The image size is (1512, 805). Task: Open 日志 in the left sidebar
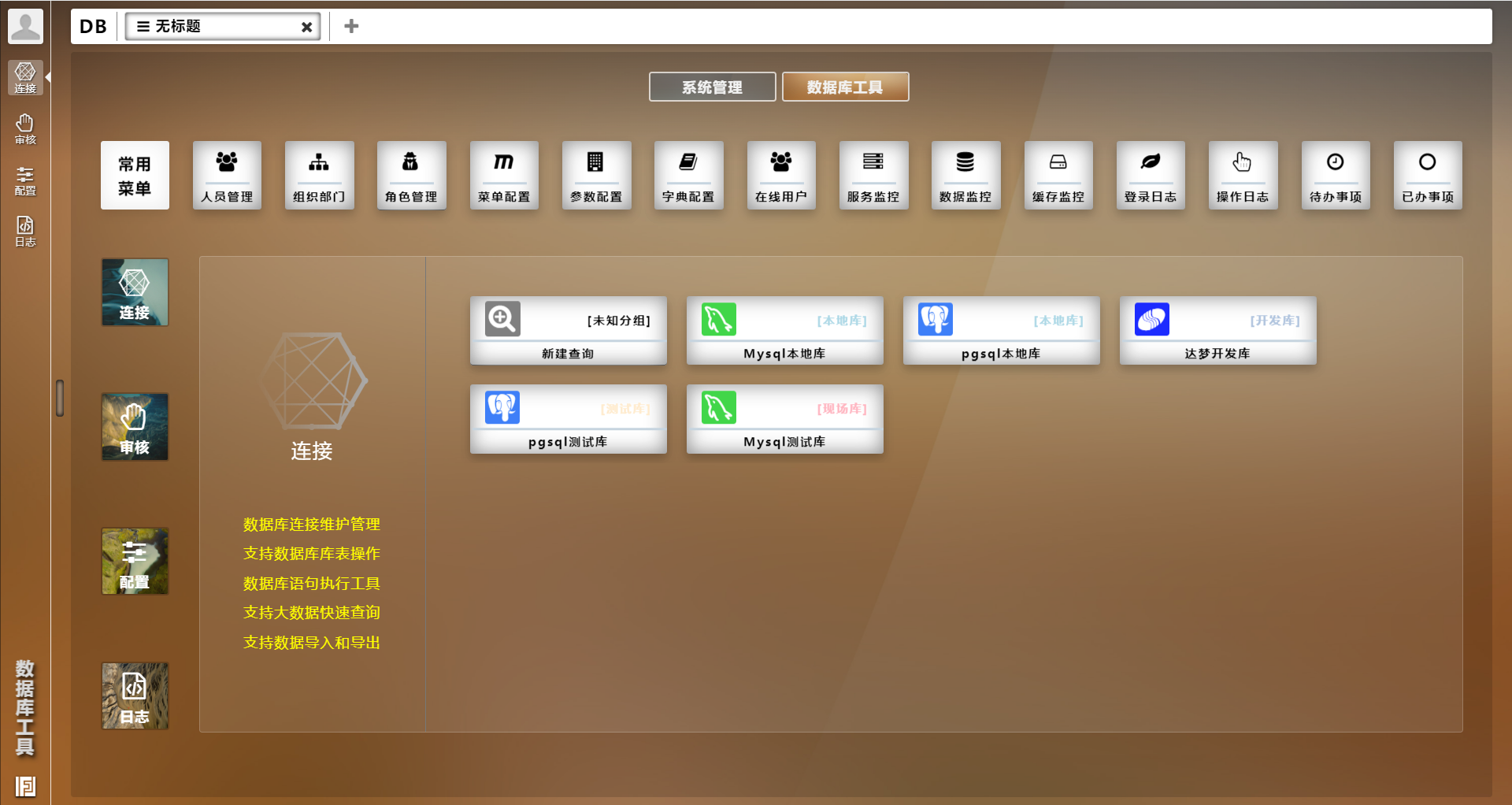click(25, 232)
